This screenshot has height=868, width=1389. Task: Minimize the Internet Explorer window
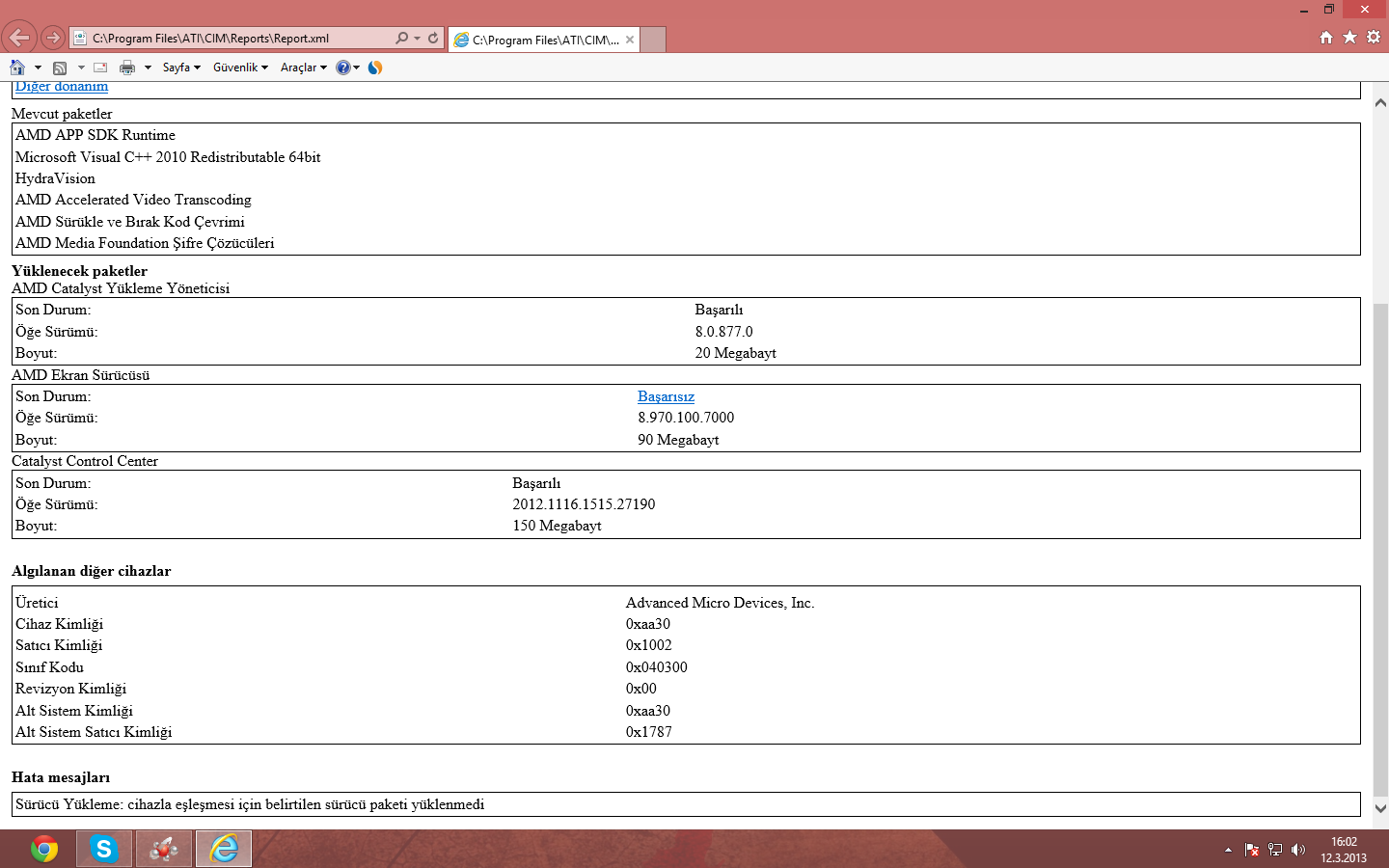(x=1304, y=10)
